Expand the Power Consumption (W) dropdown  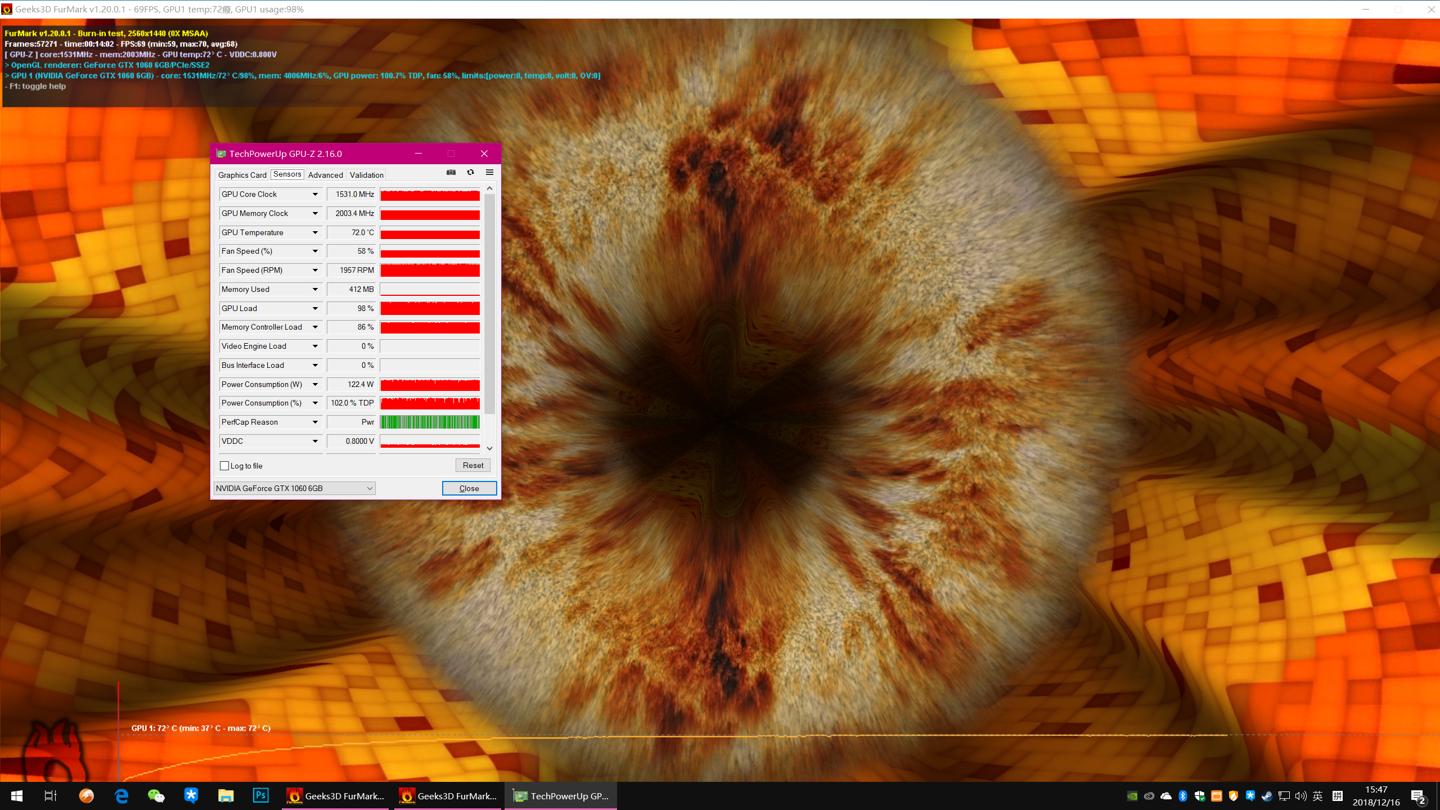click(x=315, y=385)
